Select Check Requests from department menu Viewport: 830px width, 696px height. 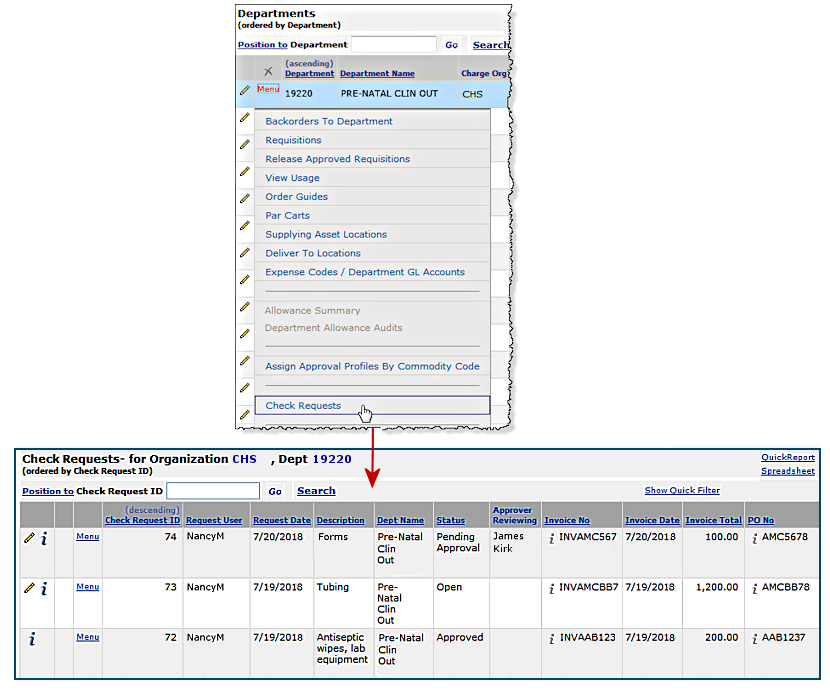[x=303, y=406]
